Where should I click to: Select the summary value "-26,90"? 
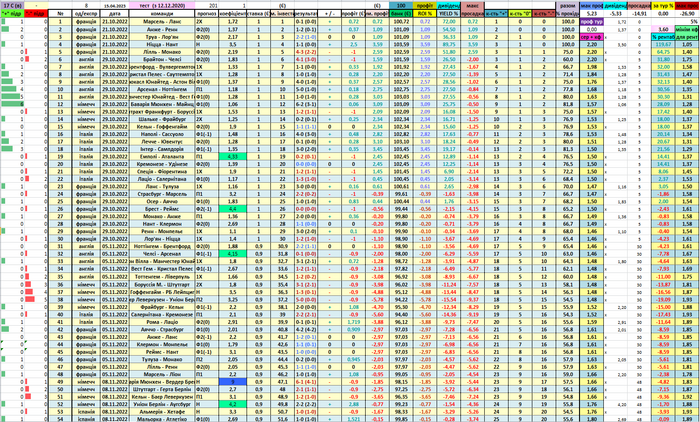688,14
